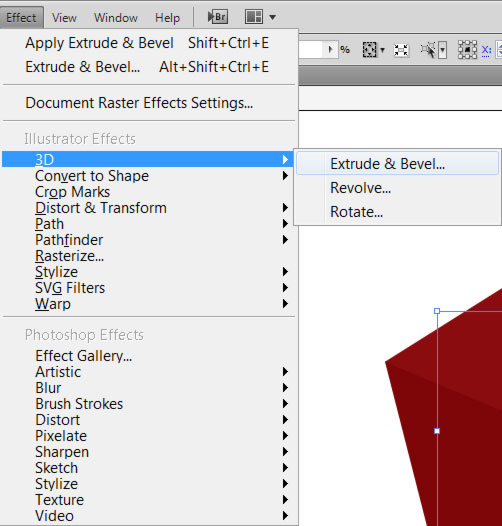Open dropdown next to isolate object icon
Image resolution: width=502 pixels, height=526 pixels.
[x=443, y=50]
